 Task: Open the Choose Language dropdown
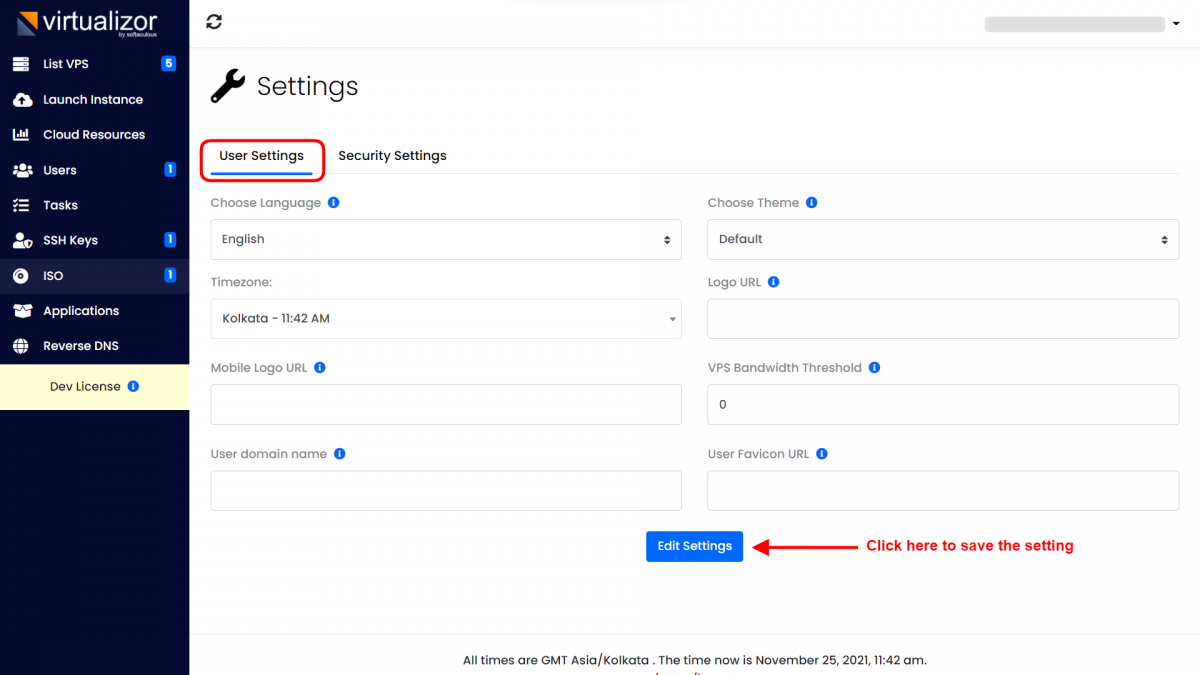(445, 239)
